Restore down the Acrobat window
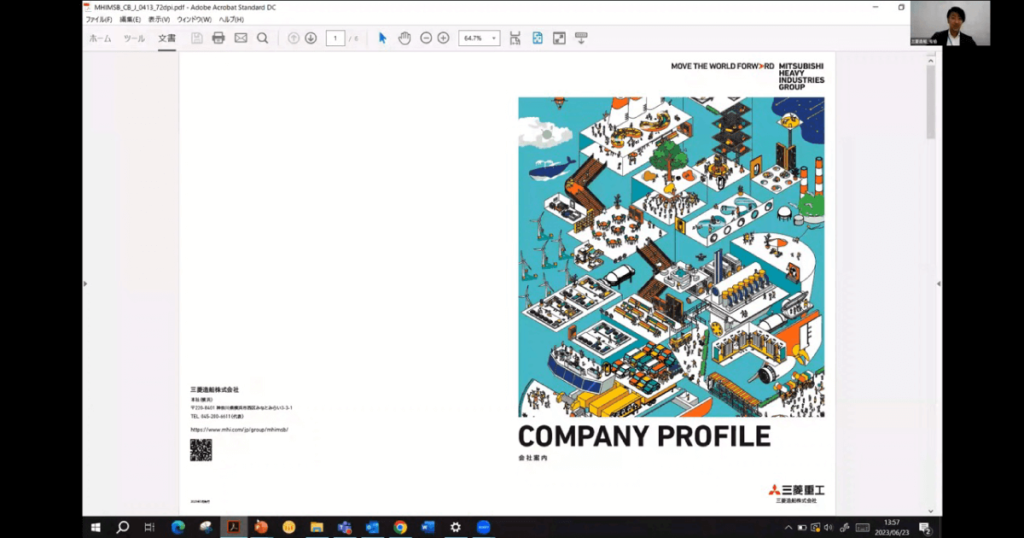The width and height of the screenshot is (1024, 538). (901, 7)
